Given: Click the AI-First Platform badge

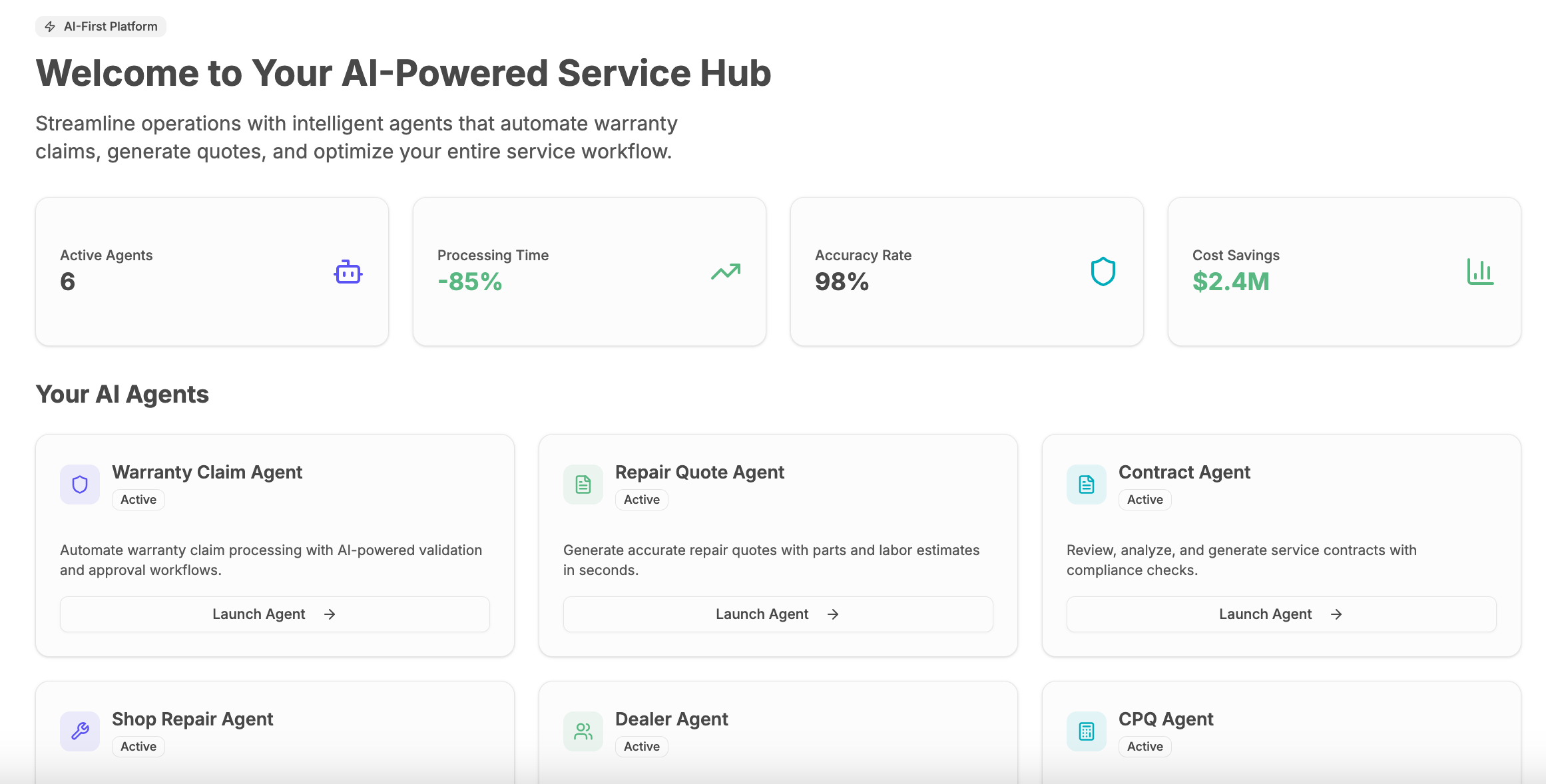Looking at the screenshot, I should pyautogui.click(x=101, y=27).
